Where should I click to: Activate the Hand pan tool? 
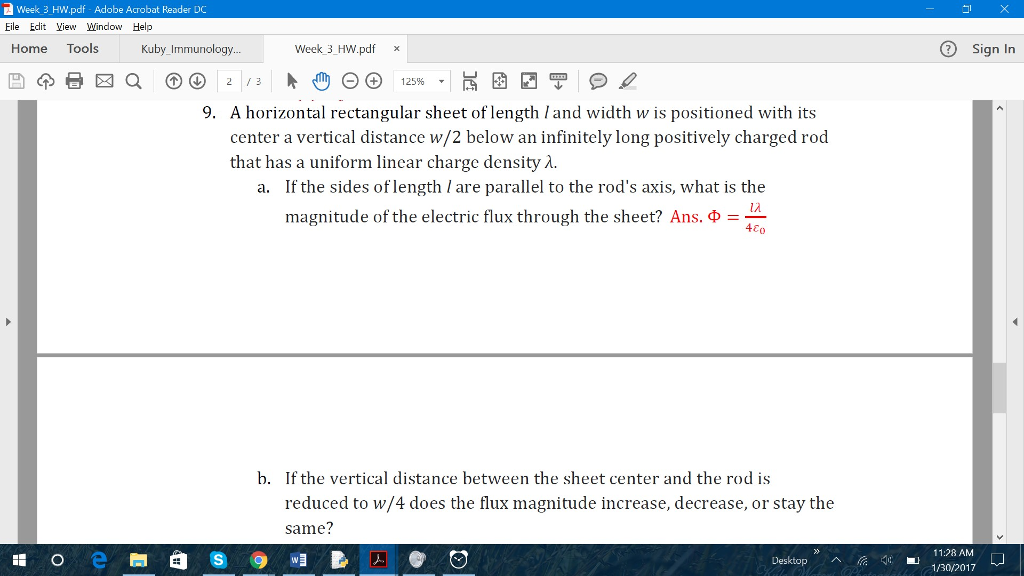(321, 81)
